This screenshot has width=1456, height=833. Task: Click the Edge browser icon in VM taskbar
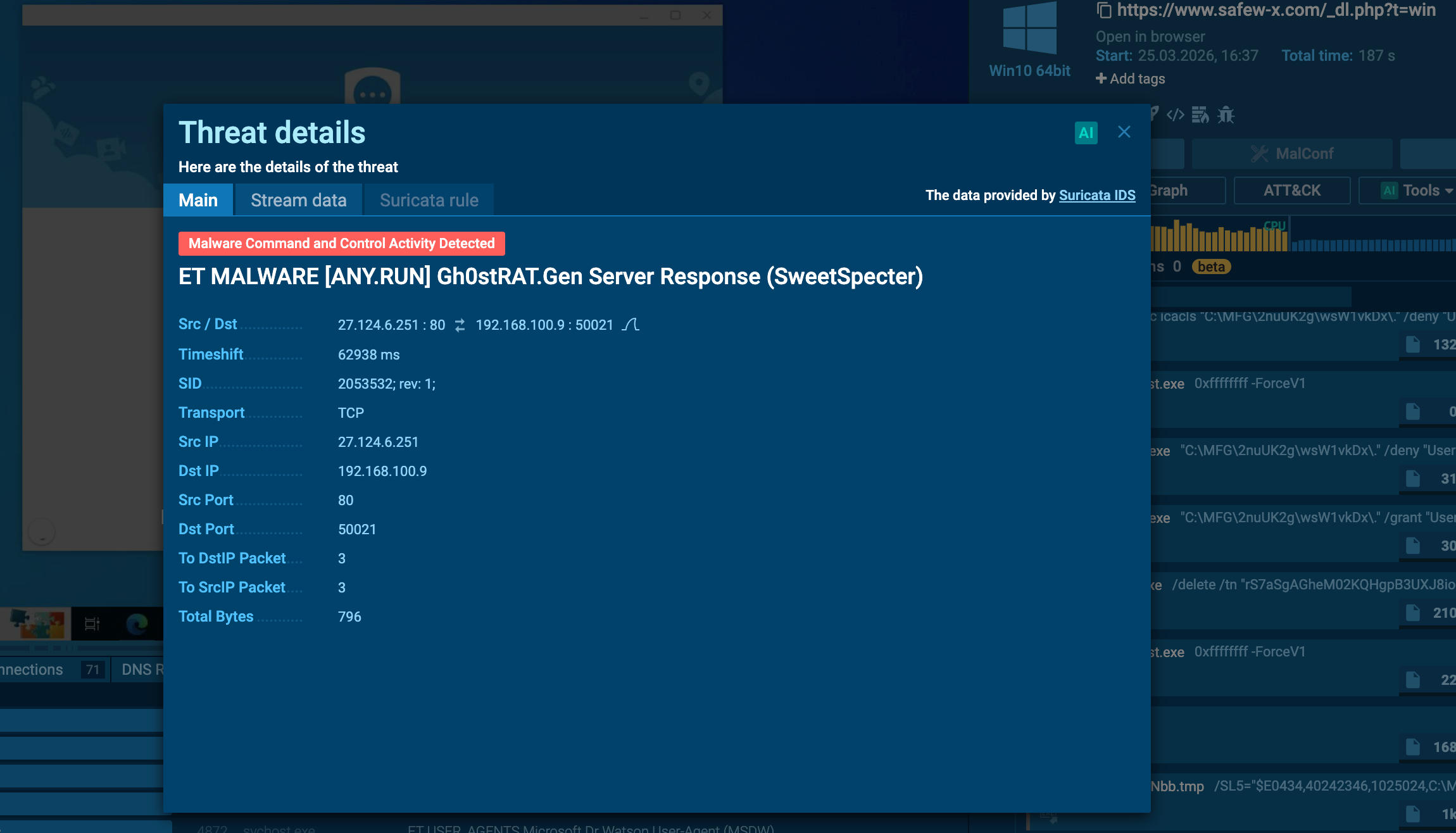point(137,624)
